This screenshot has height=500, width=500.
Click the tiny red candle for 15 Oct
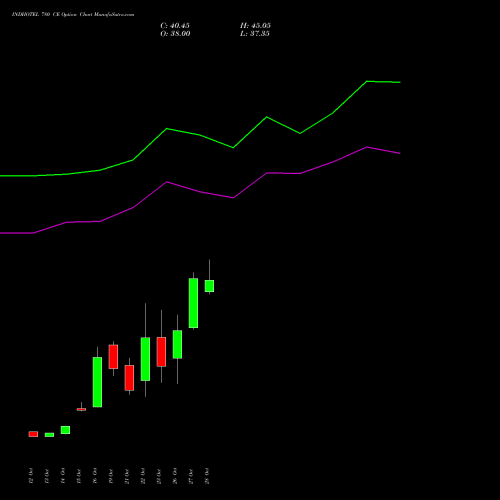click(81, 409)
